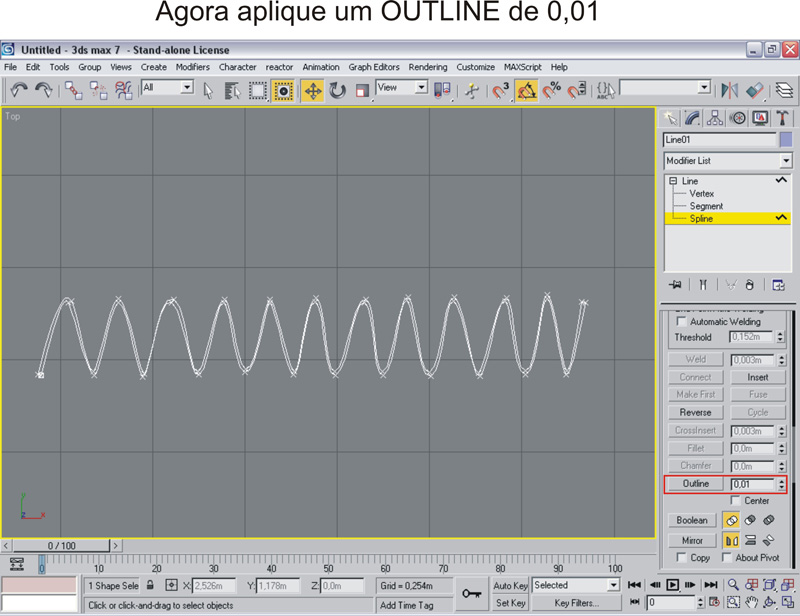Click the Pin Stack icon
This screenshot has width=800, height=616.
675,285
